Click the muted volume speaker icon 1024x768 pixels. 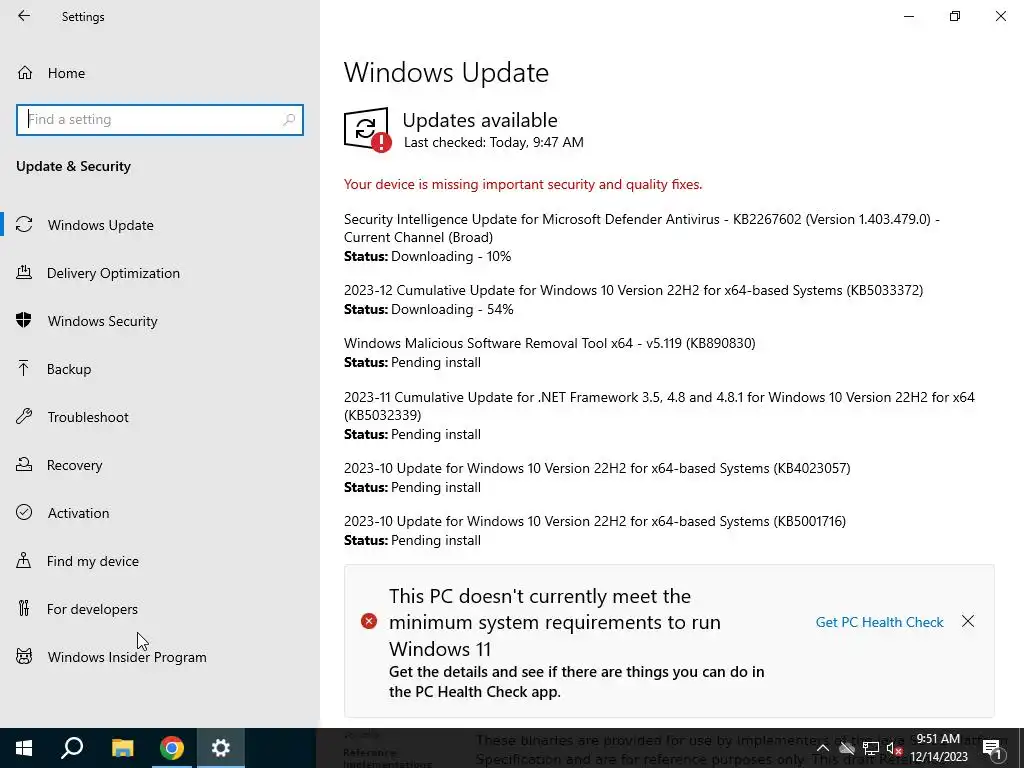[895, 748]
